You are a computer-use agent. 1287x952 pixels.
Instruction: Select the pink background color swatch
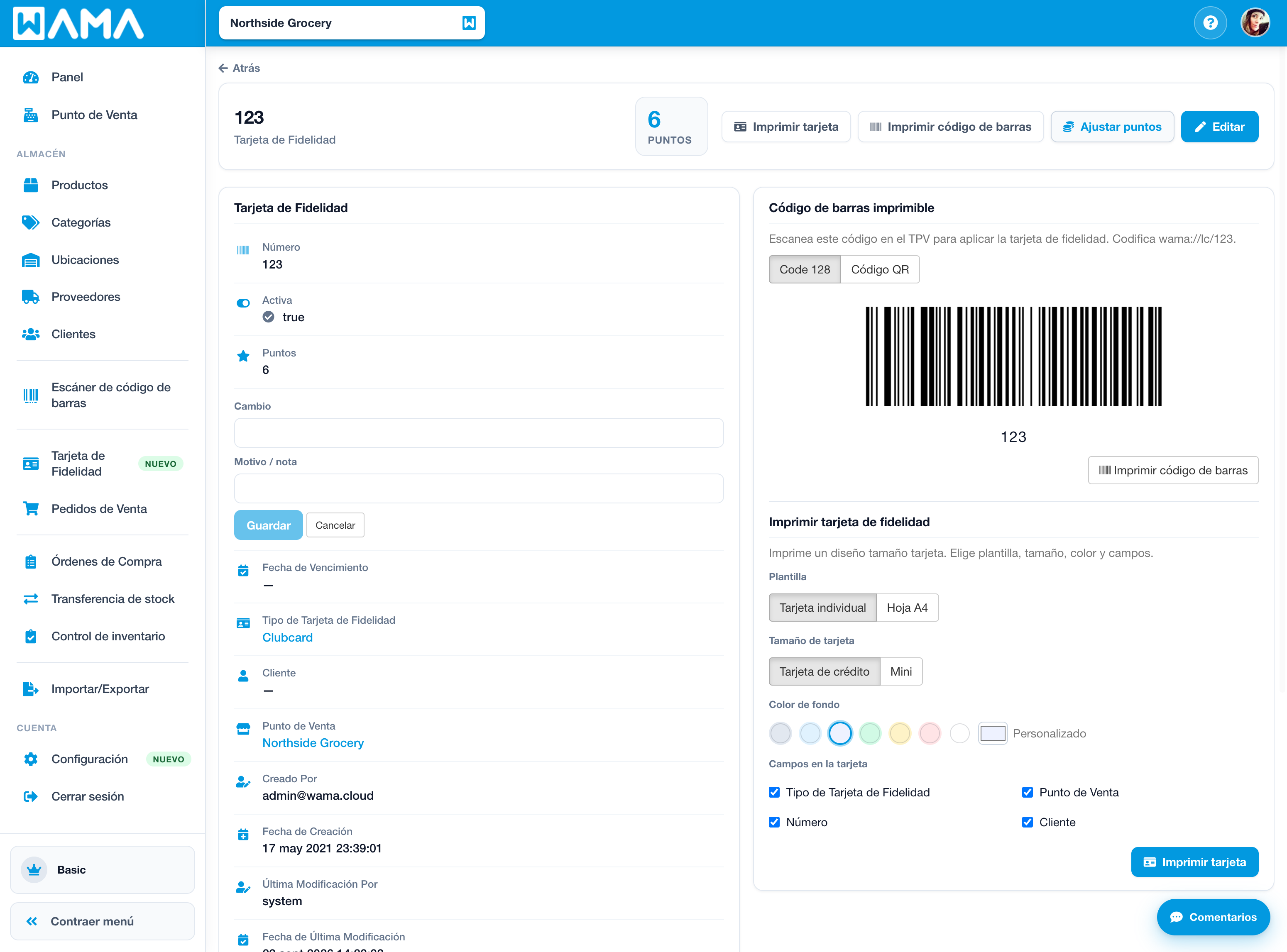pos(930,734)
